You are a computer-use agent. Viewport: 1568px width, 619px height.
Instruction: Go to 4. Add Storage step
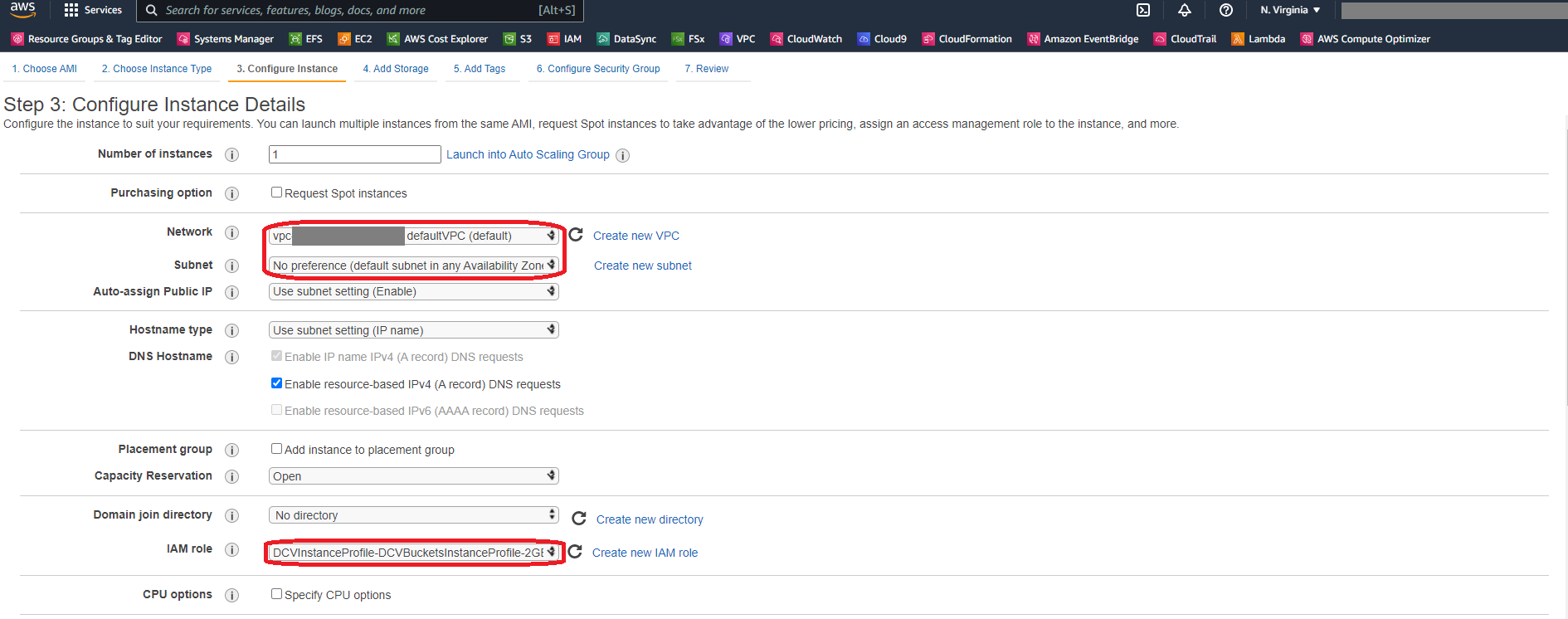click(x=396, y=69)
